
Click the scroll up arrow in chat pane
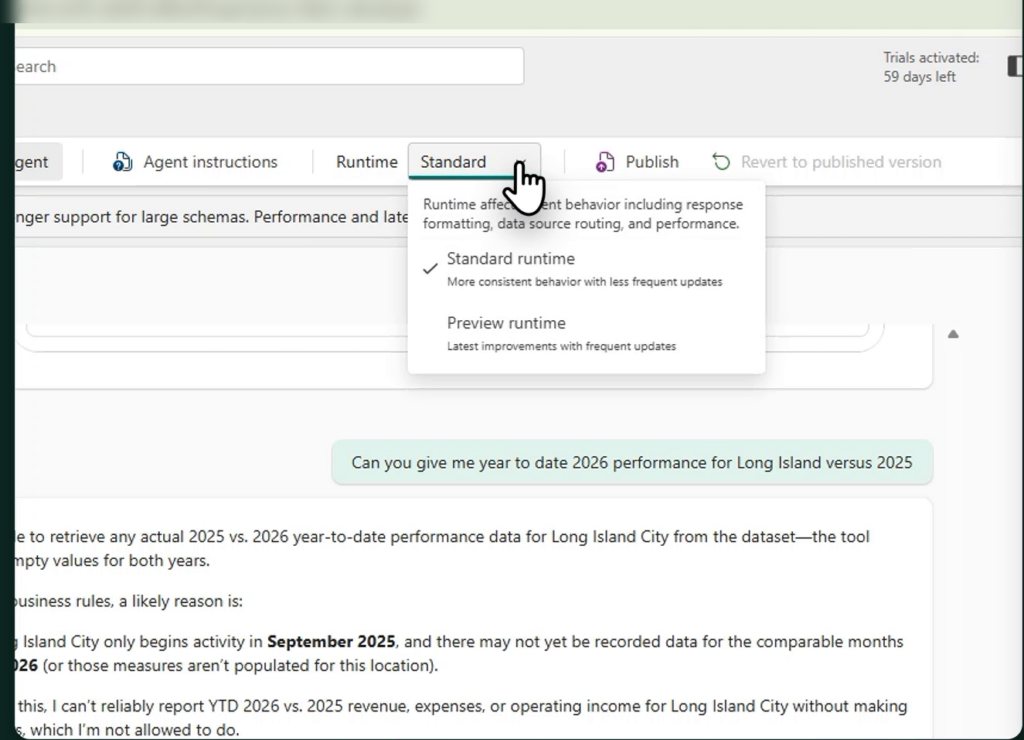(x=953, y=334)
